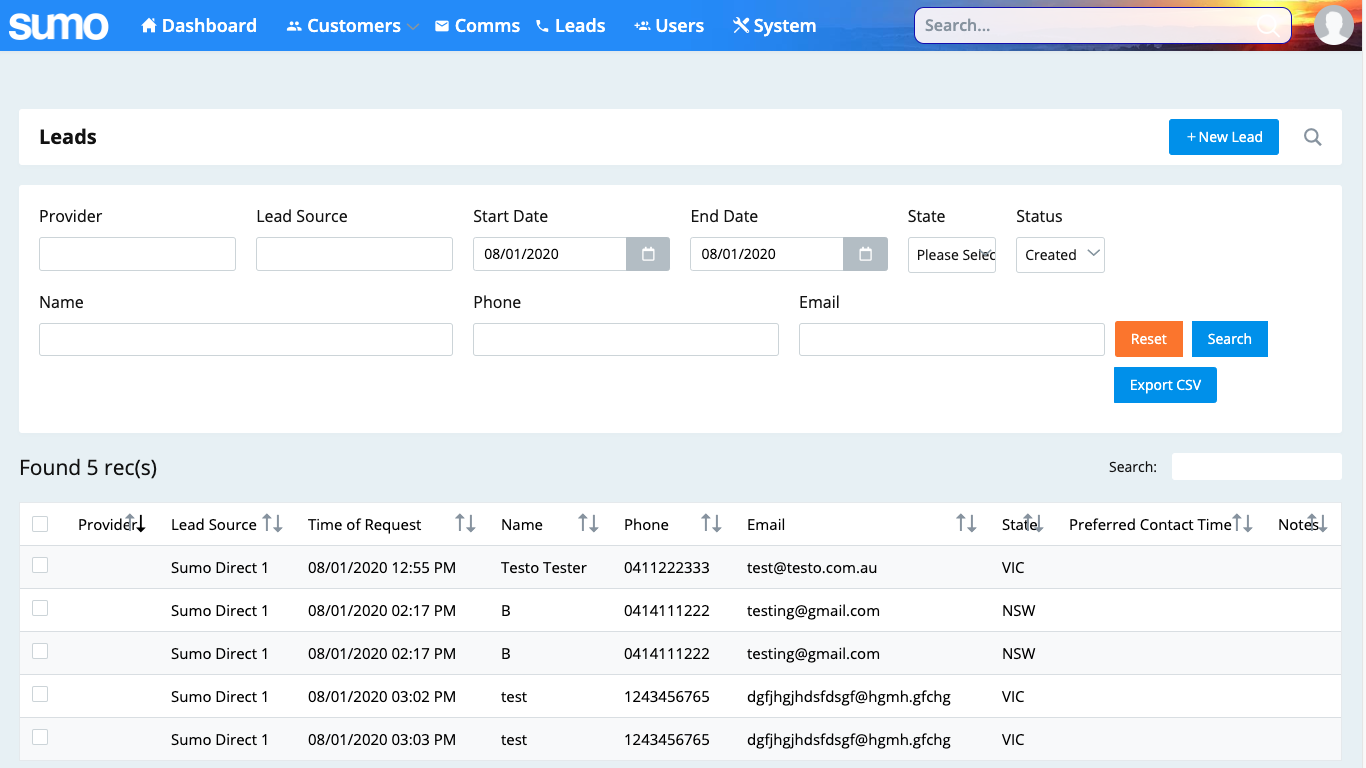Click the Export CSV button

tap(1165, 385)
